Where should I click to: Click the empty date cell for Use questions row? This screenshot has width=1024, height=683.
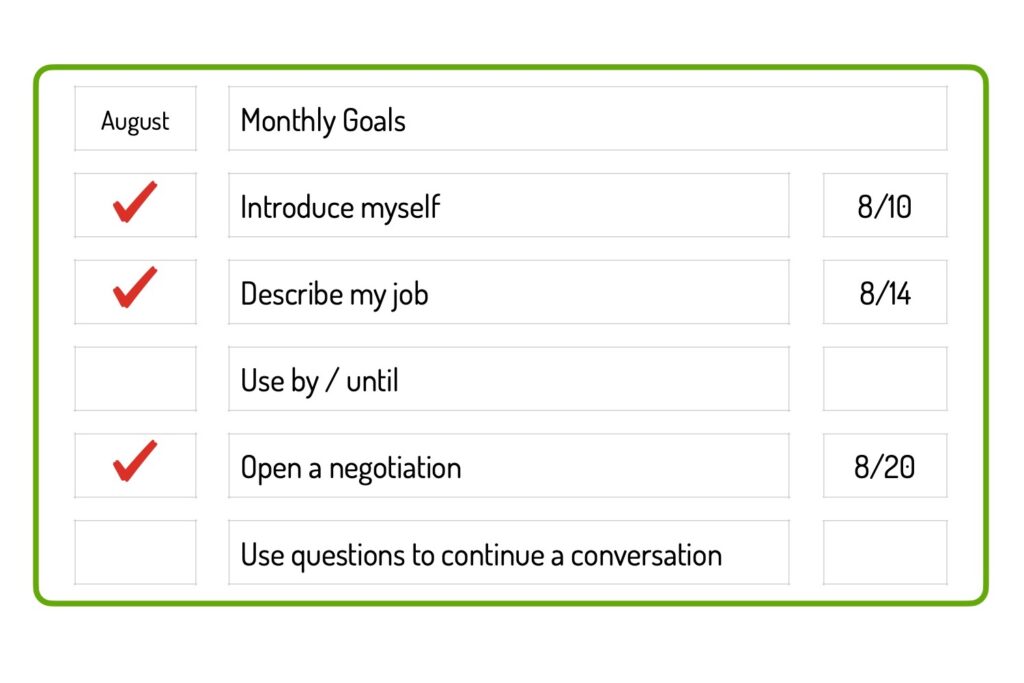(x=885, y=552)
